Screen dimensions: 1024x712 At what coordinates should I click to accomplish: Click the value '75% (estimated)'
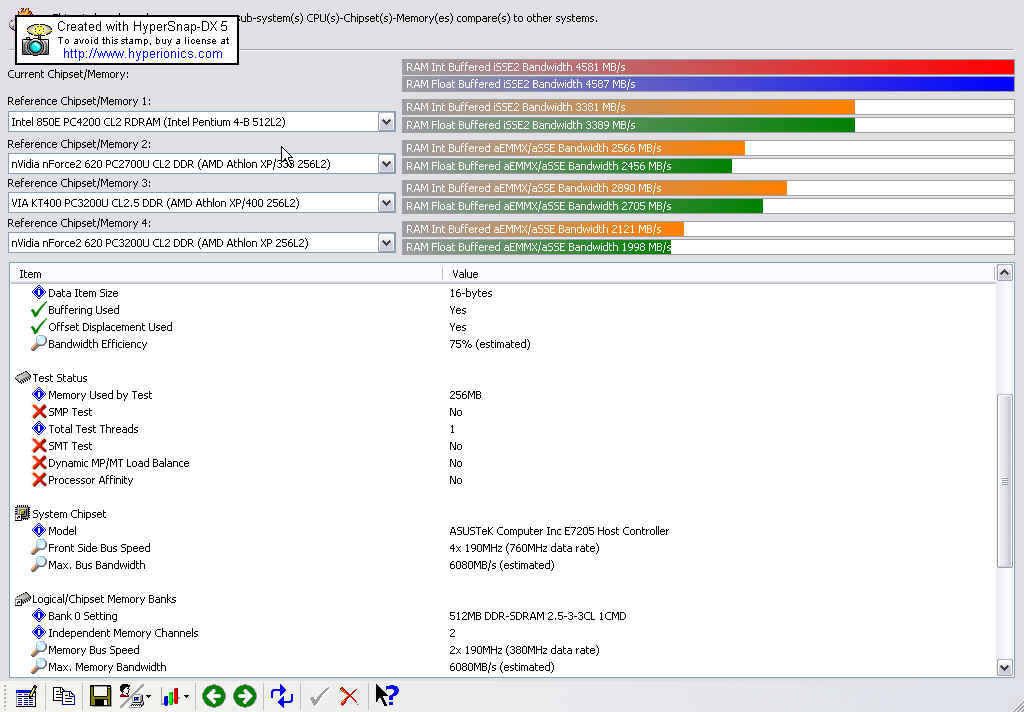pyautogui.click(x=490, y=344)
